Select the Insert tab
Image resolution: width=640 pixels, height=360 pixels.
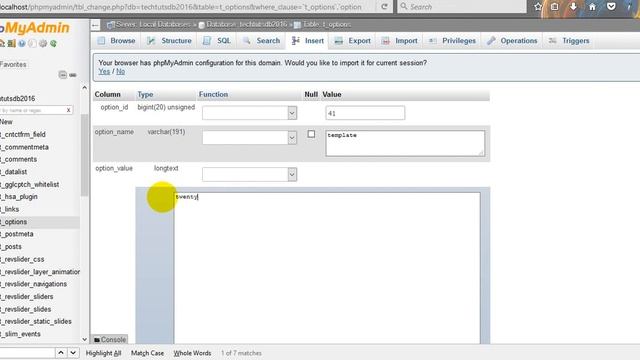308,41
